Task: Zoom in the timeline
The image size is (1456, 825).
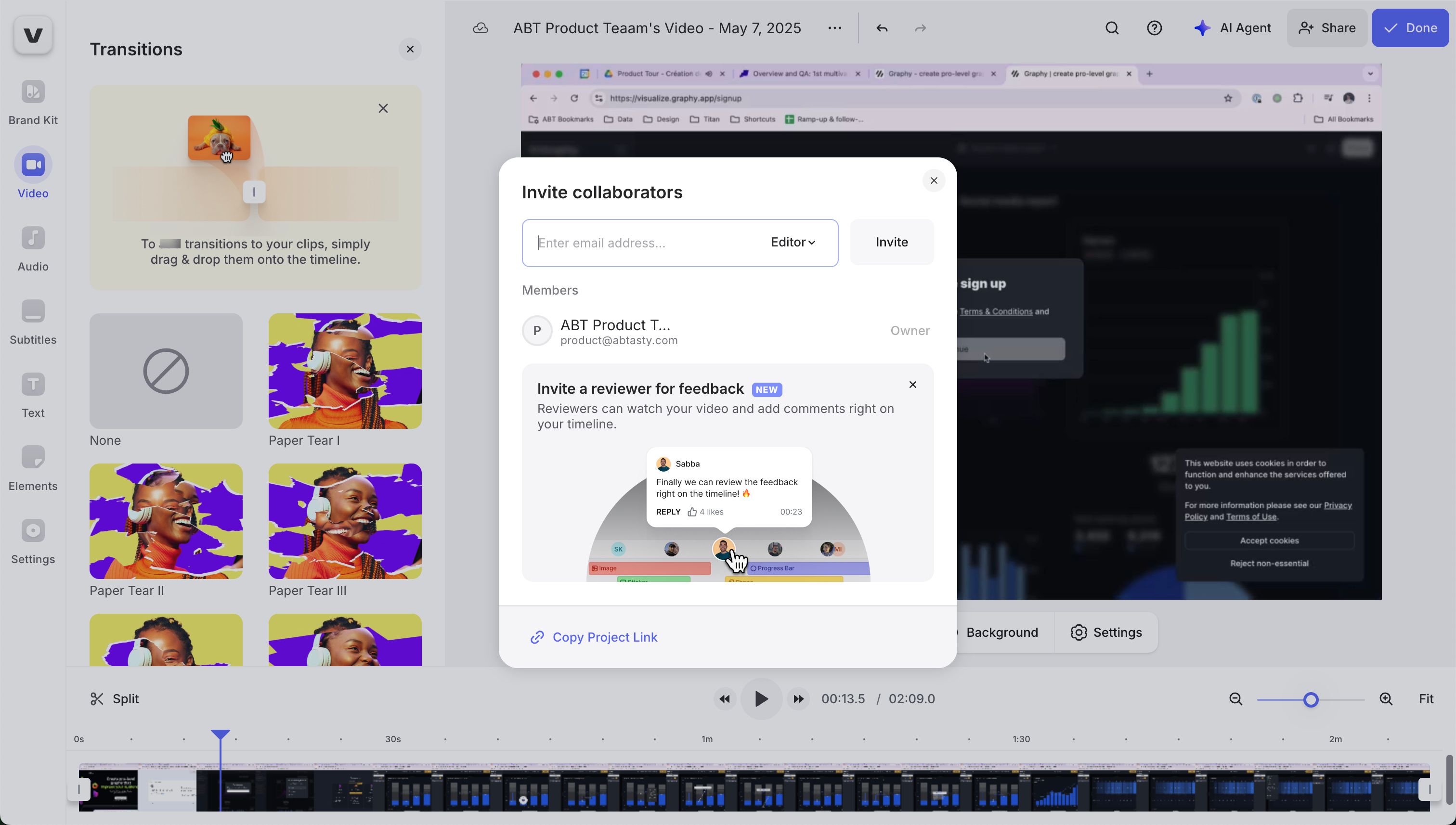Action: (x=1386, y=699)
